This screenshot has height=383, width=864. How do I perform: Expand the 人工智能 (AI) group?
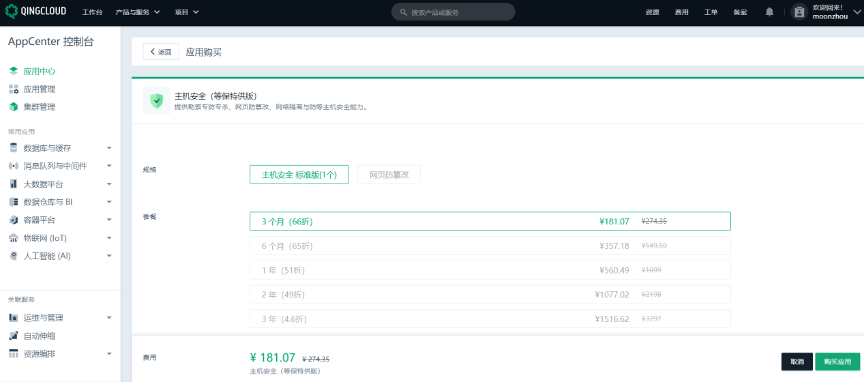tap(61, 256)
